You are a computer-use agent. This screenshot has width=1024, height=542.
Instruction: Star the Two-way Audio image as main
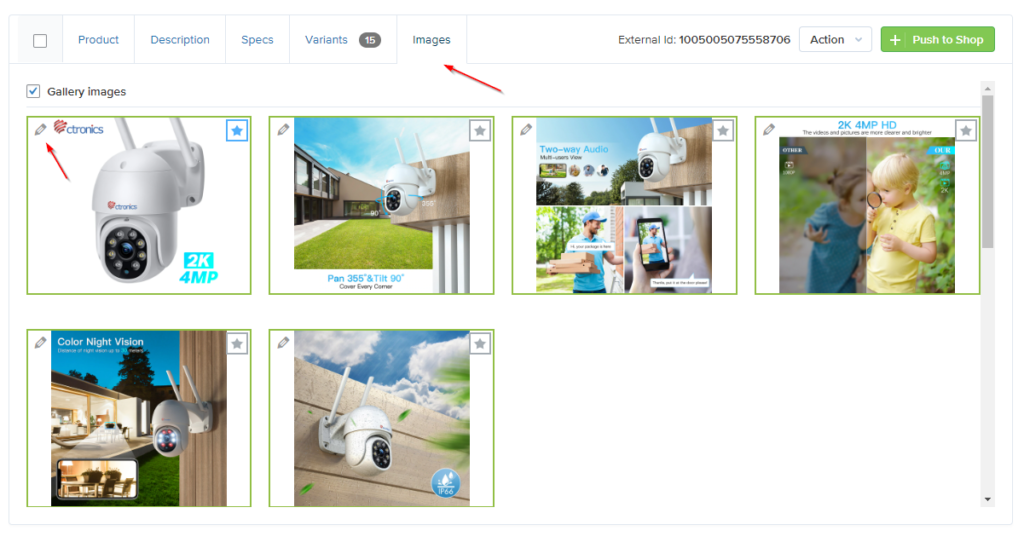723,130
